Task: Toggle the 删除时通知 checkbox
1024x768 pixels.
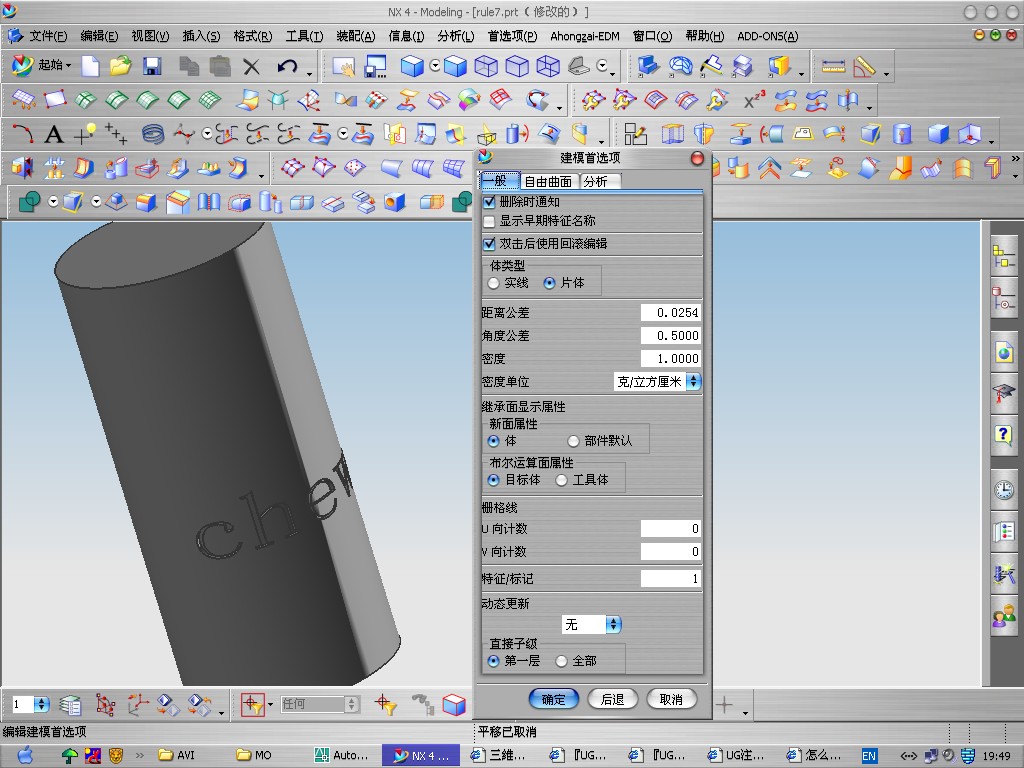Action: [x=489, y=202]
